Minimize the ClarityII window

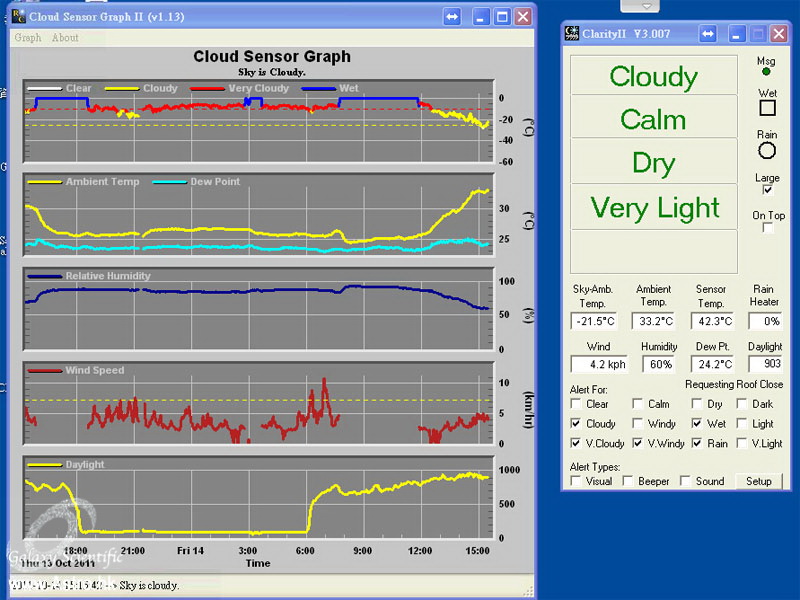pos(736,34)
